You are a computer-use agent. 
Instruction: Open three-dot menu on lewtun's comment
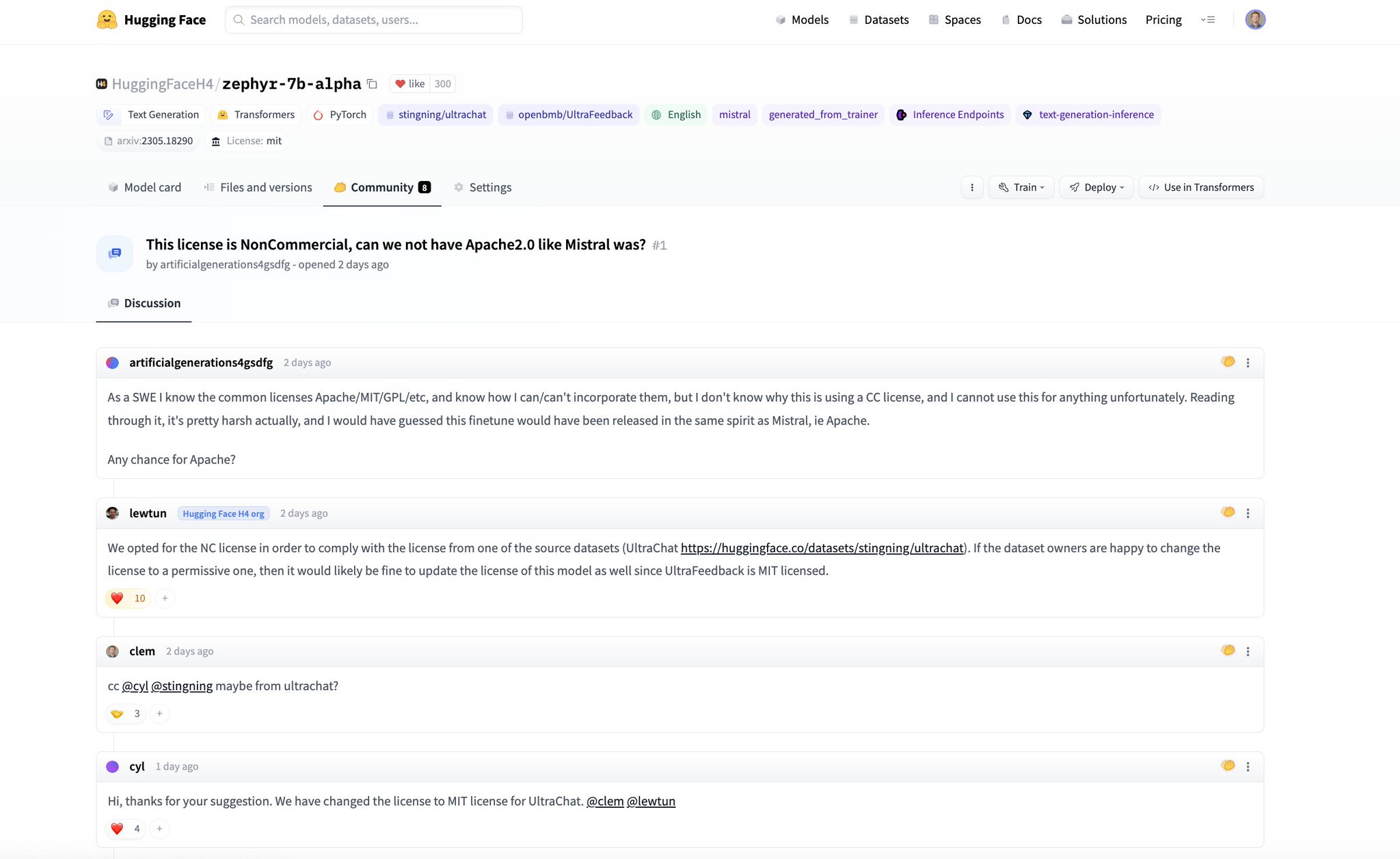1248,513
